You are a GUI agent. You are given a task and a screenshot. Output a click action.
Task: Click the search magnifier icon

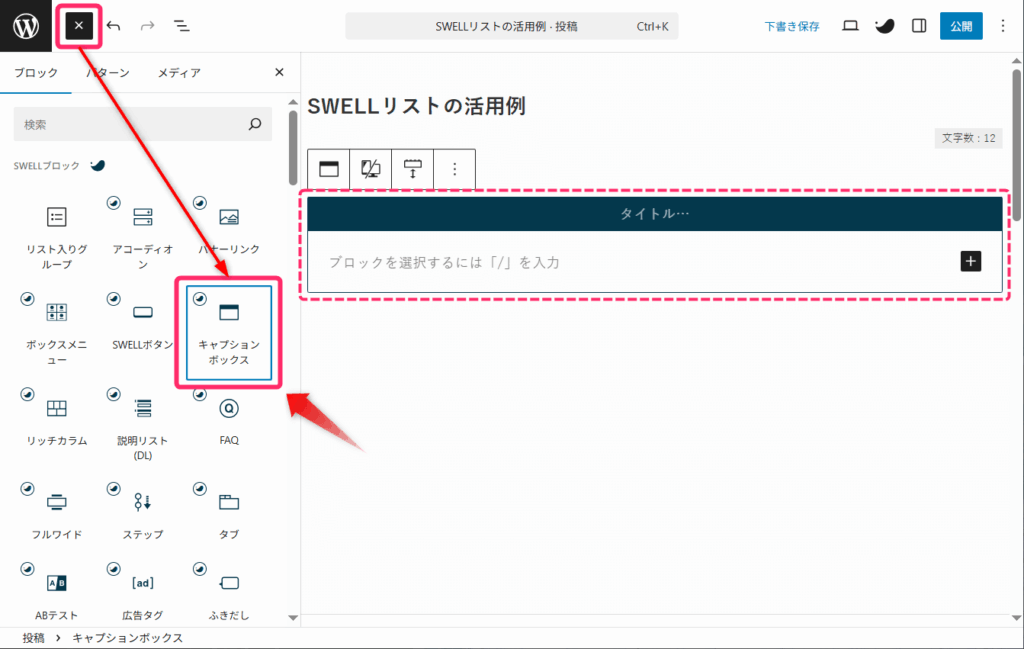coord(255,124)
